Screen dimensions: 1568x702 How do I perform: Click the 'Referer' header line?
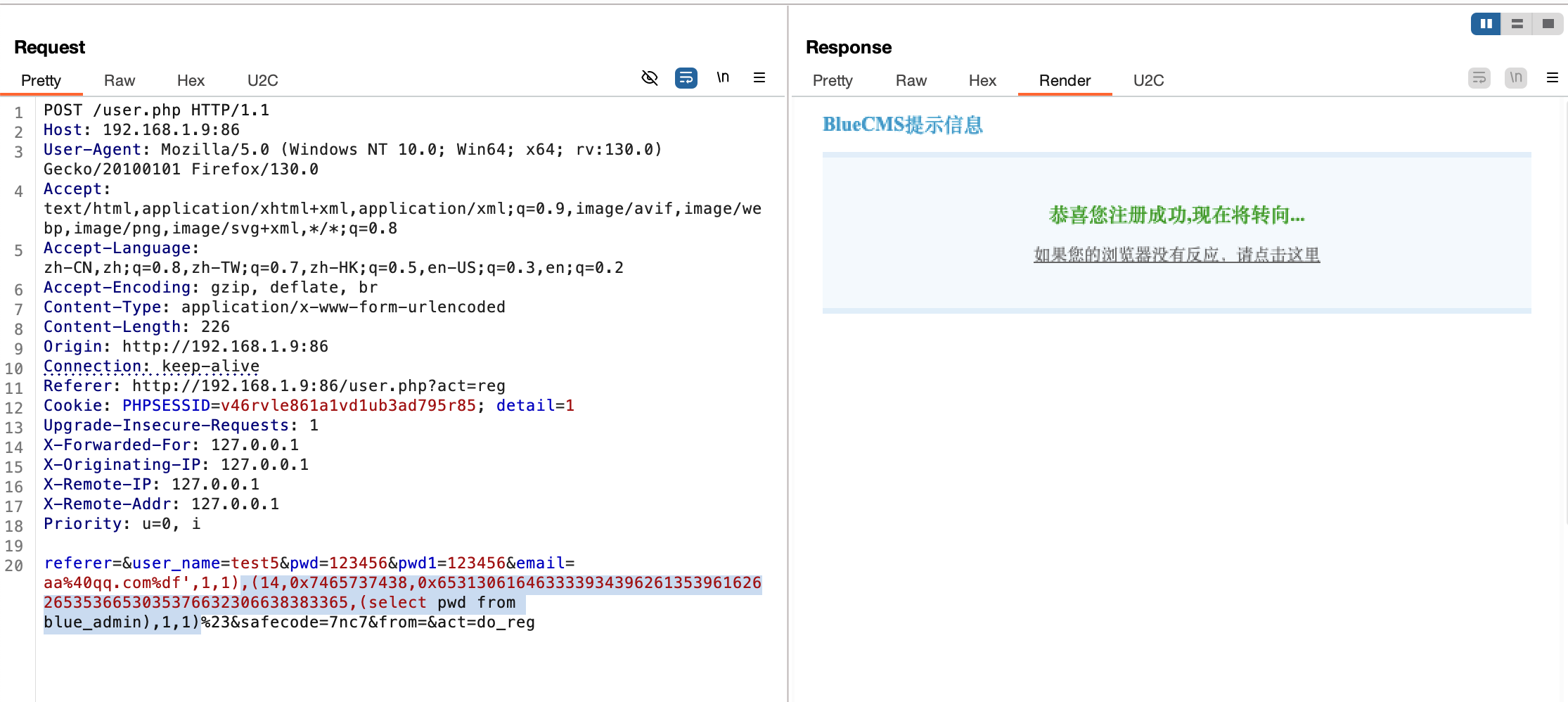[274, 386]
